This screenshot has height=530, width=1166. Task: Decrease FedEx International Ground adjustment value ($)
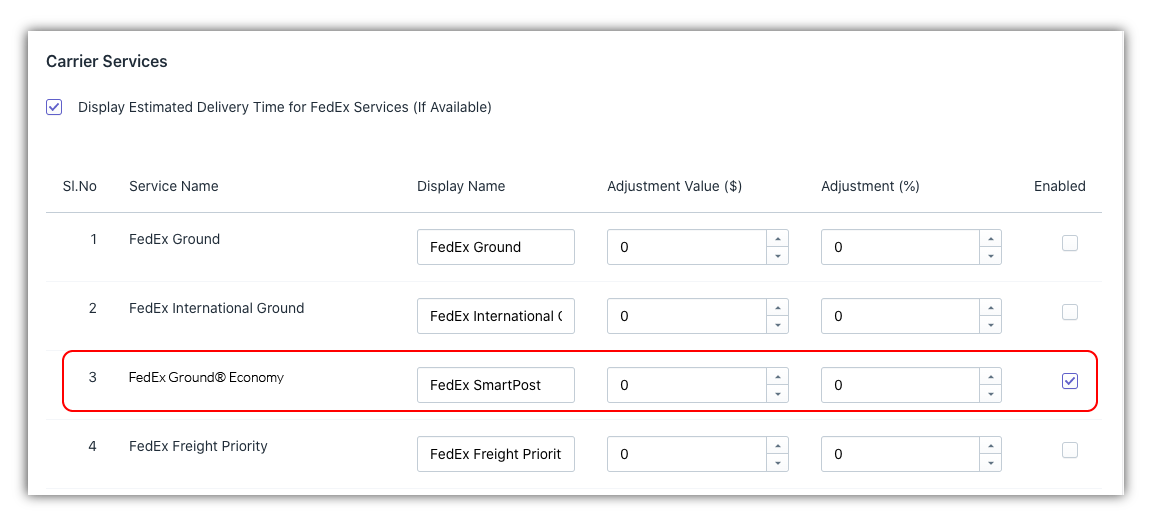(777, 325)
